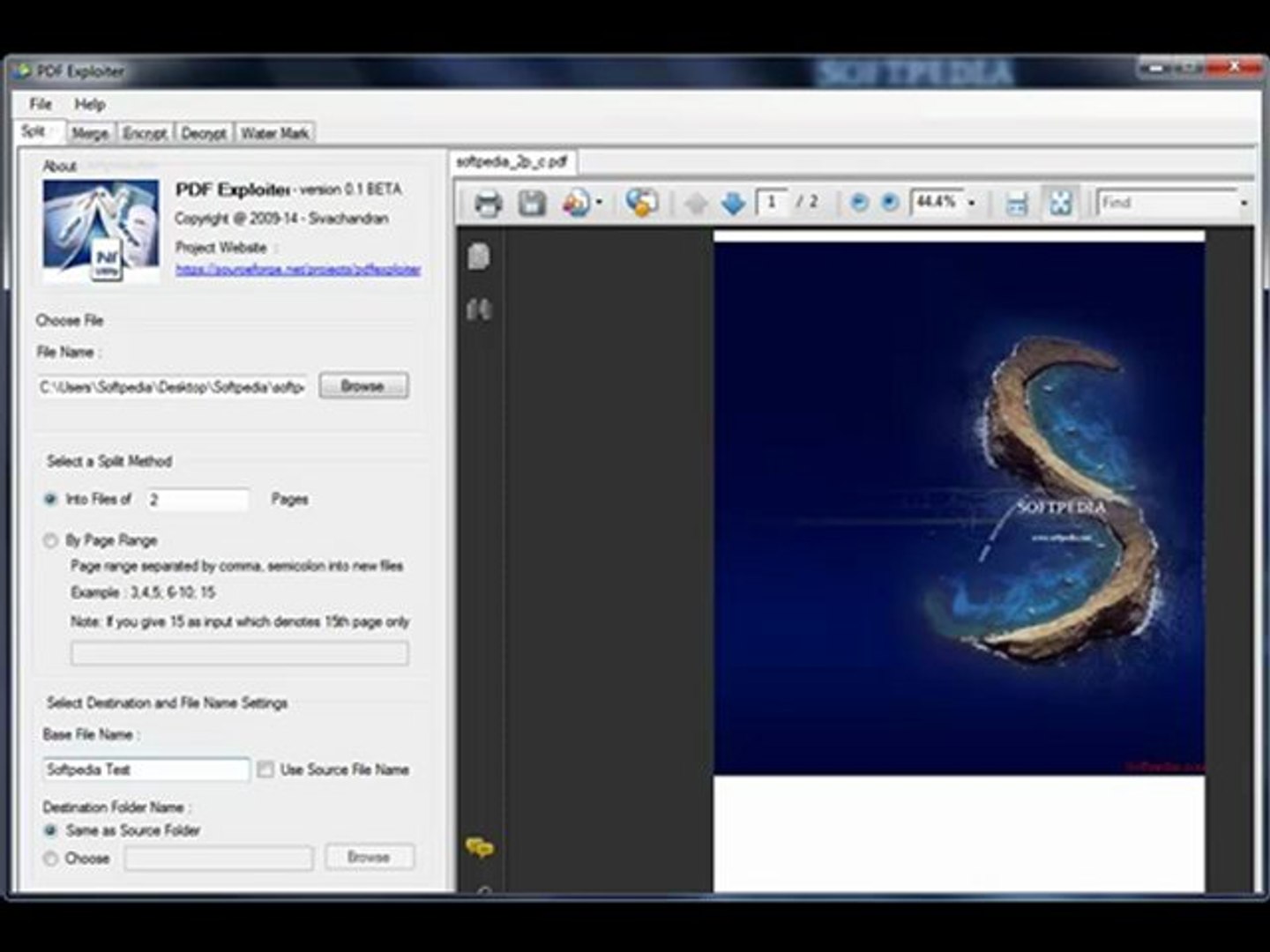1270x952 pixels.
Task: Open the zoom percentage dropdown
Action: [x=972, y=203]
